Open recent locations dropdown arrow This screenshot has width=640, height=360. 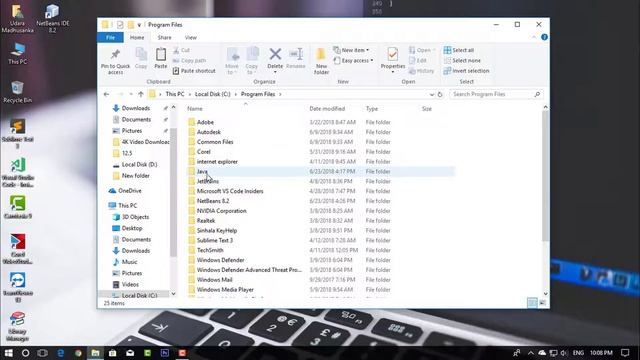[x=131, y=94]
